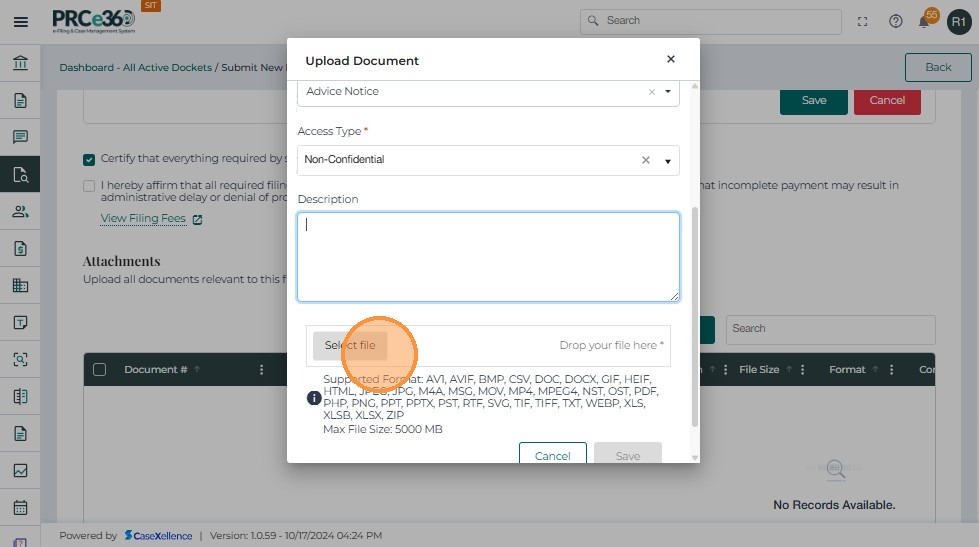Expand the Advice Notice dropdown arrow
Viewport: 979px width, 547px height.
tap(668, 92)
